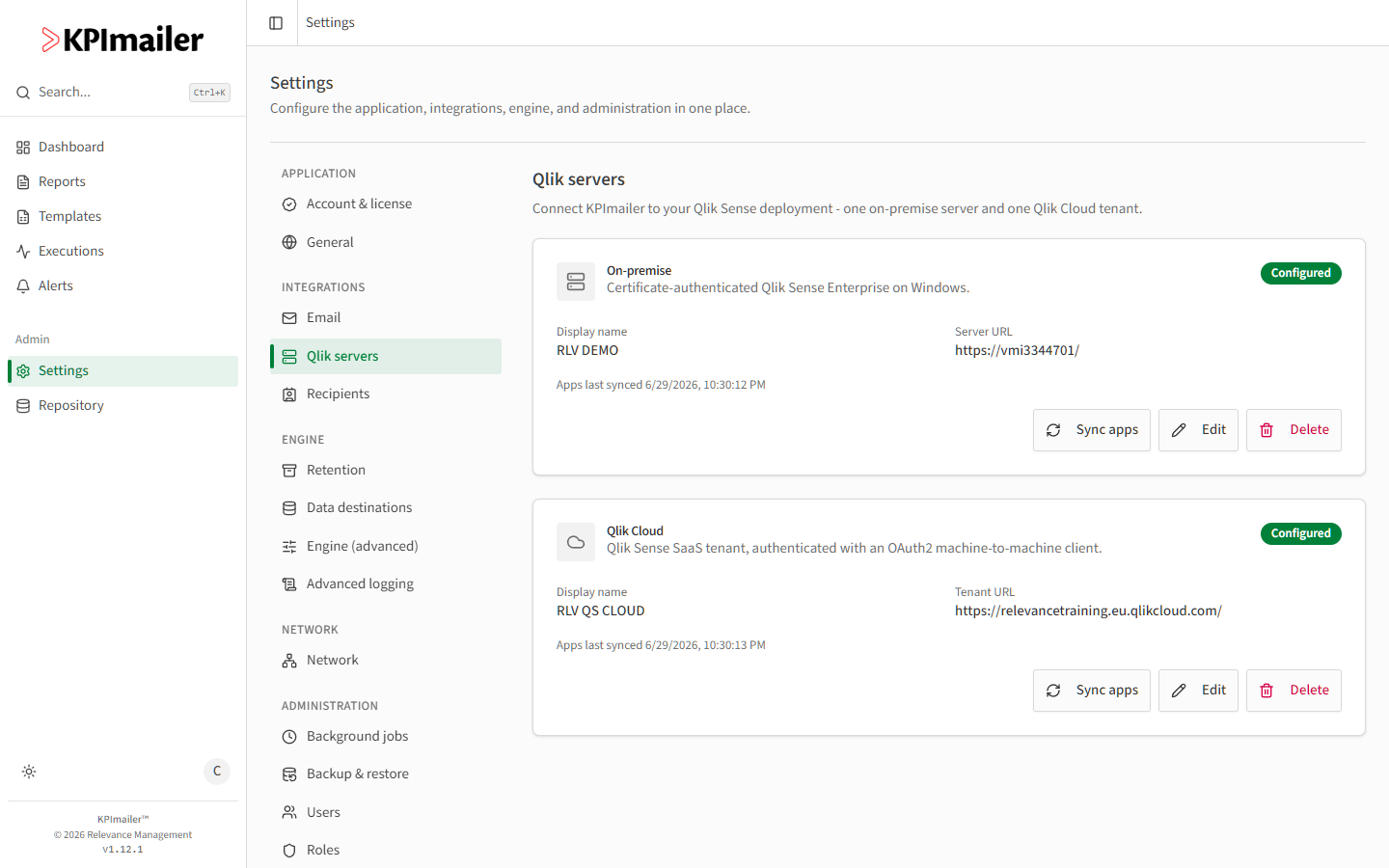This screenshot has width=1389, height=868.
Task: Open the user avatar labeled C
Action: coord(217,772)
